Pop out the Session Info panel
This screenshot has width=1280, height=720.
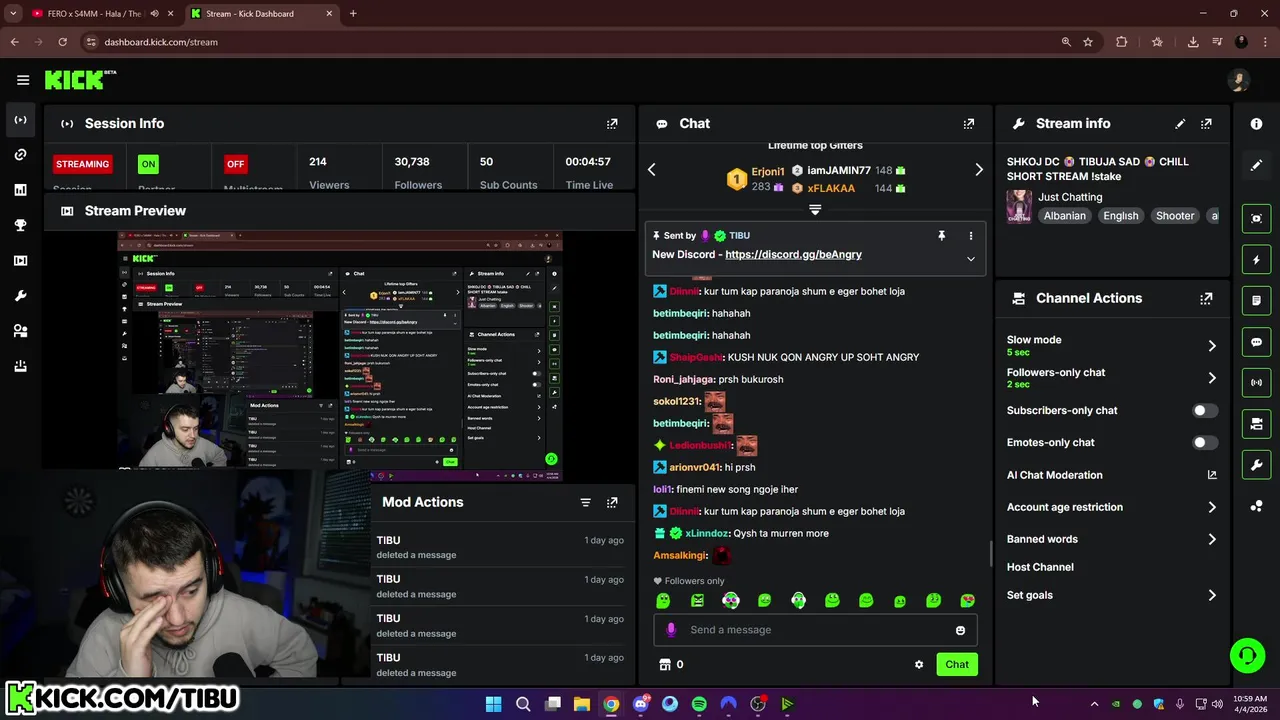612,124
